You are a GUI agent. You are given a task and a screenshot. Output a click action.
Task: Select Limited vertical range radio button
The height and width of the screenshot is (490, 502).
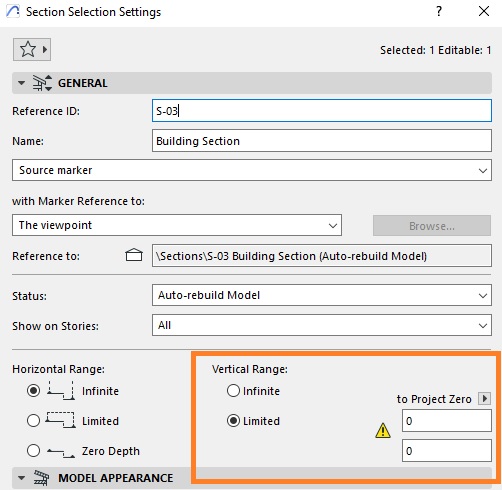233,420
